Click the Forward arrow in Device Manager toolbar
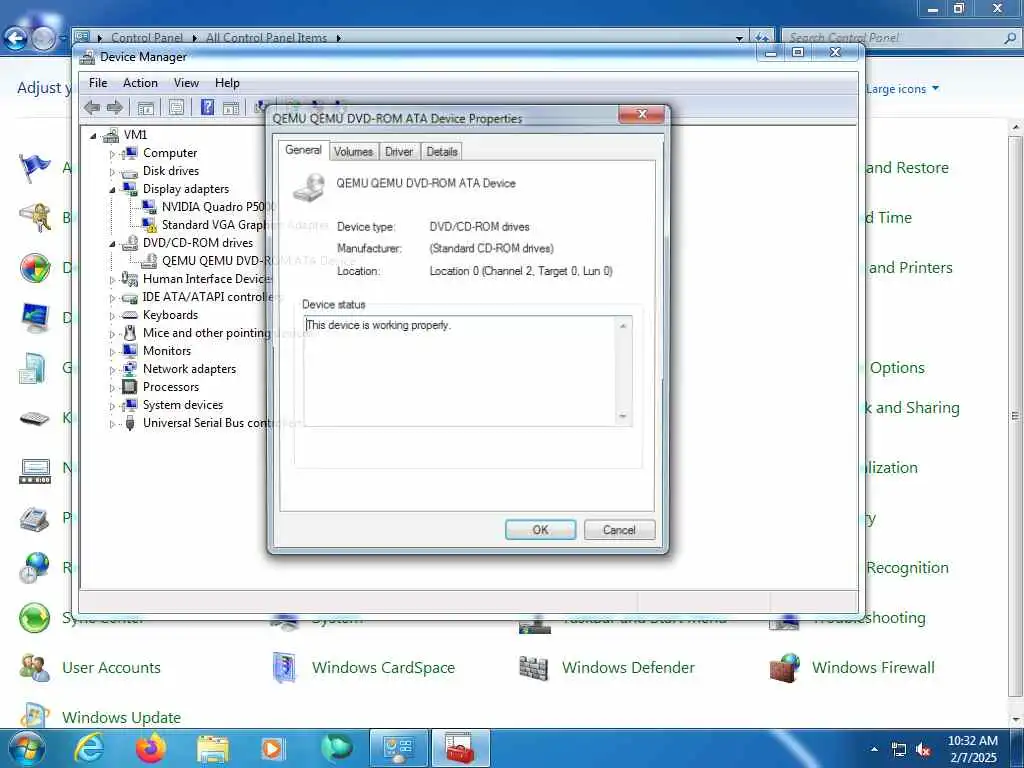The height and width of the screenshot is (768, 1024). [x=115, y=108]
